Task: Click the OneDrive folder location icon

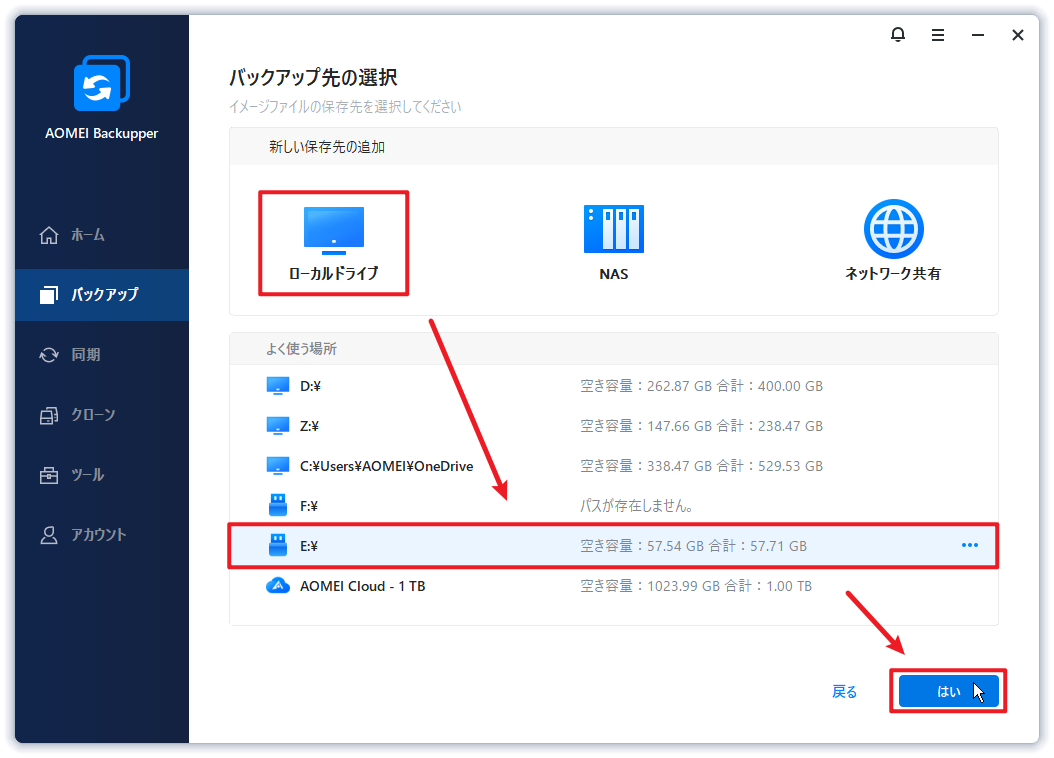Action: 278,466
